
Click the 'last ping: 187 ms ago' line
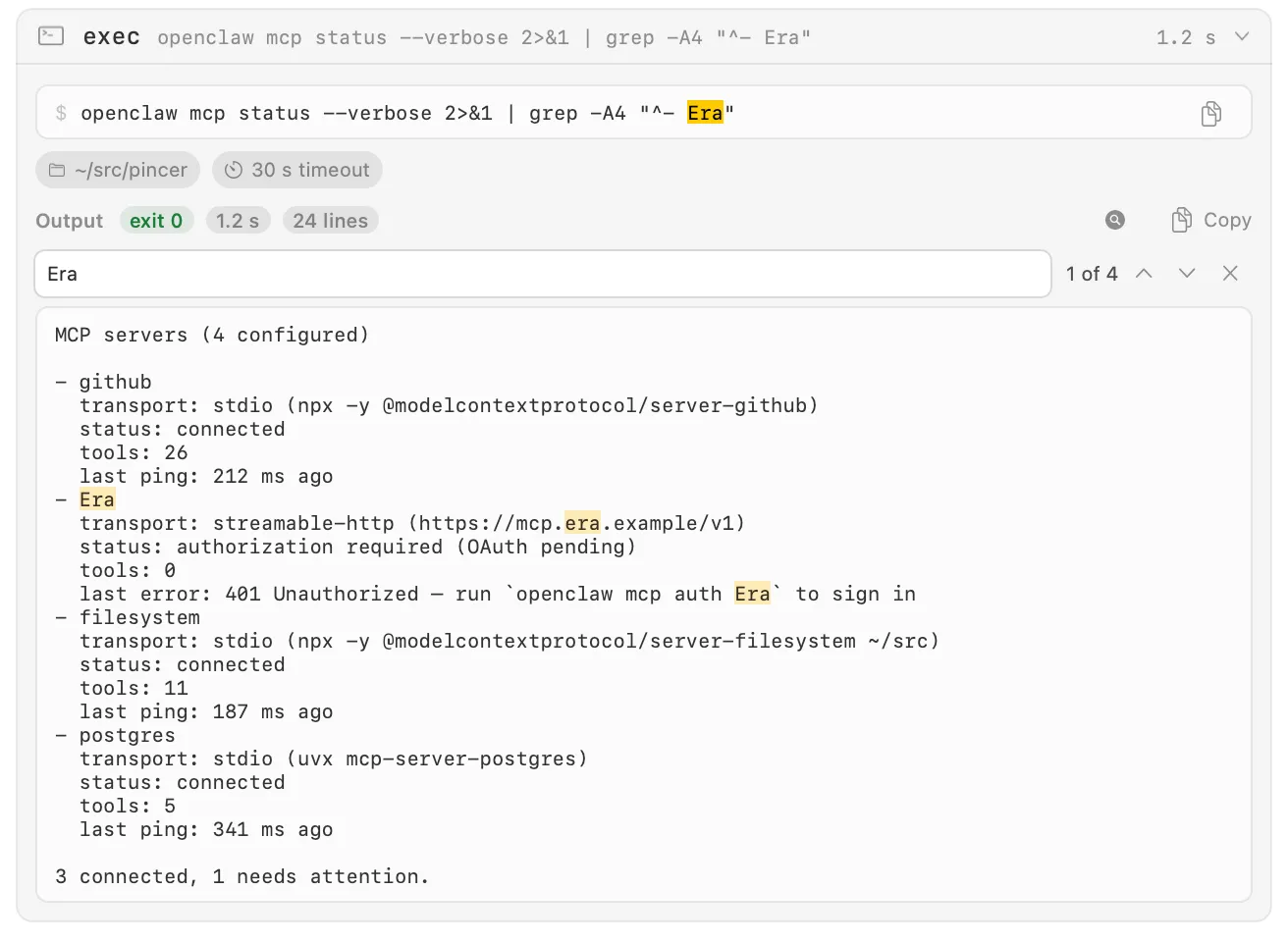pyautogui.click(x=206, y=711)
